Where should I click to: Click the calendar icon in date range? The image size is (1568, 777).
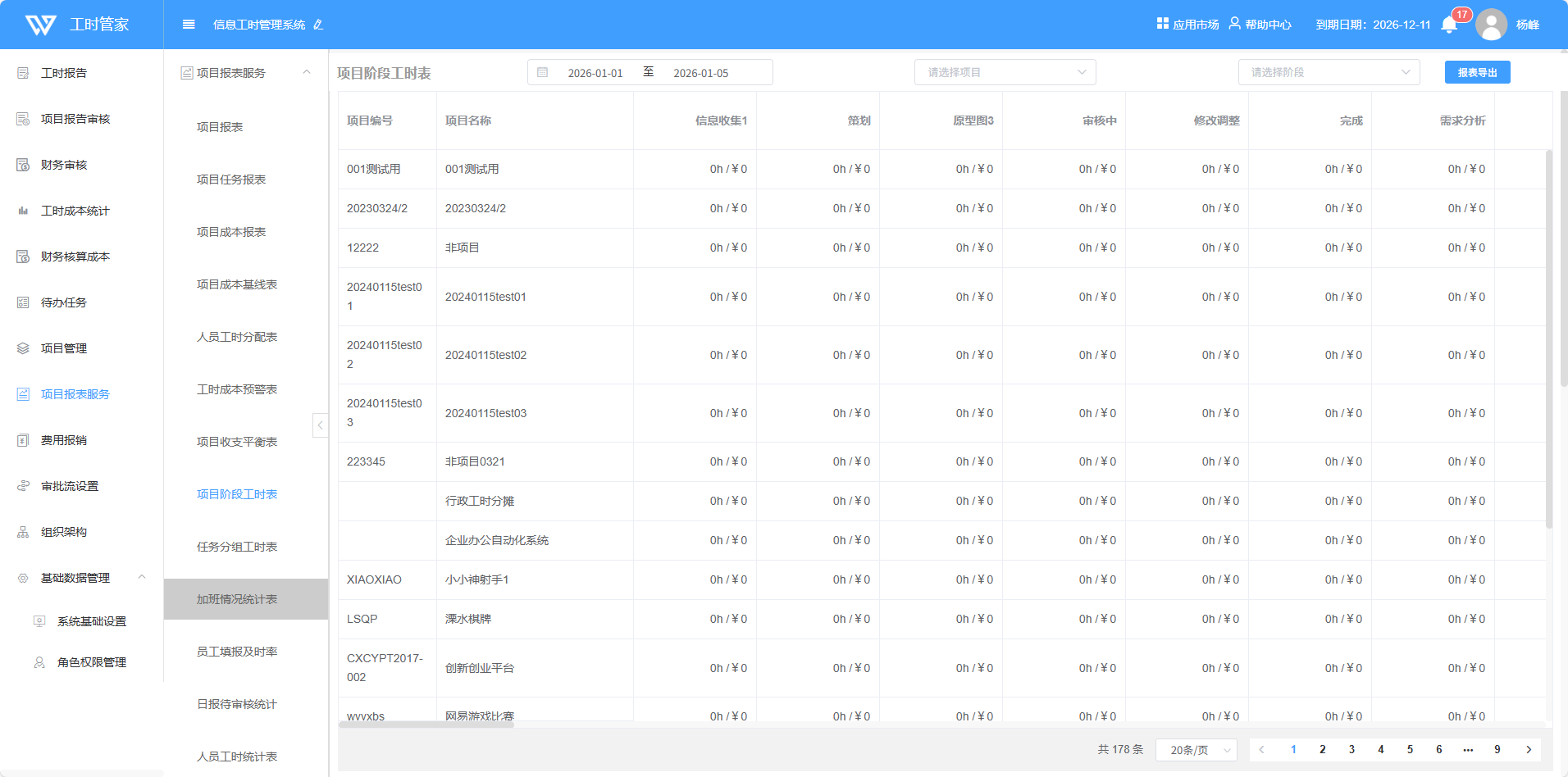[543, 73]
